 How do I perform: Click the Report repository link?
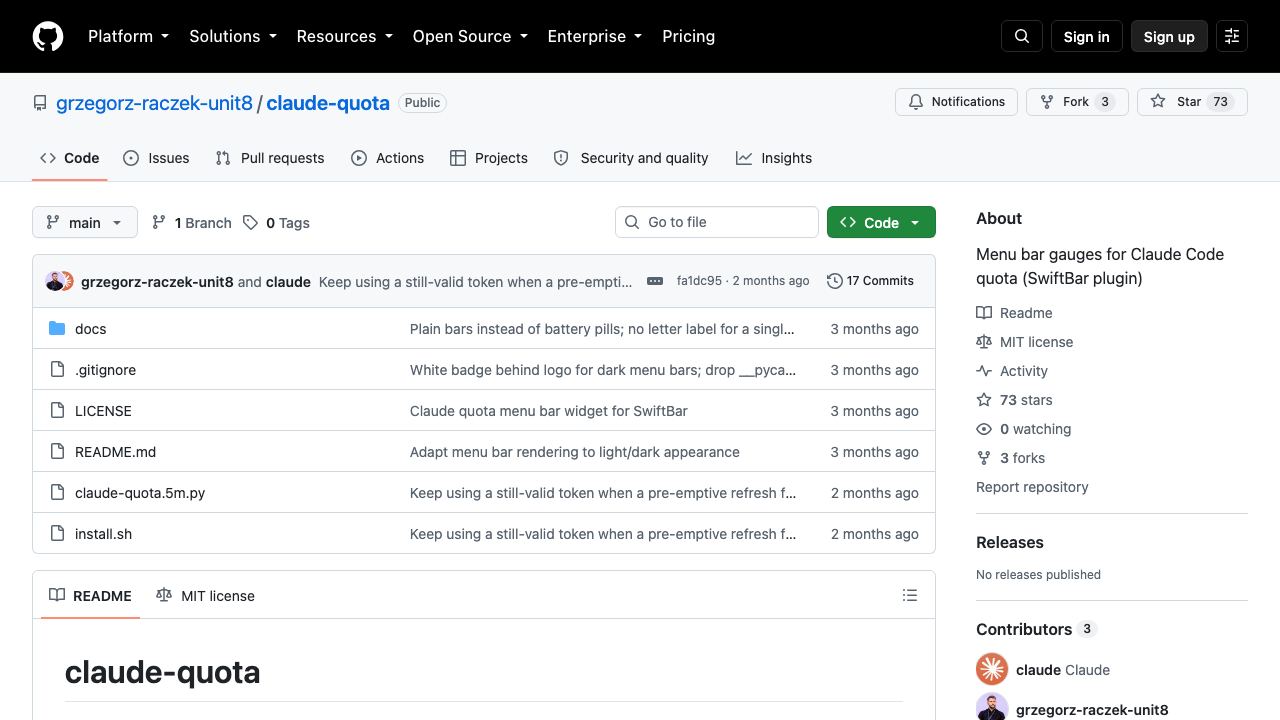point(1032,487)
